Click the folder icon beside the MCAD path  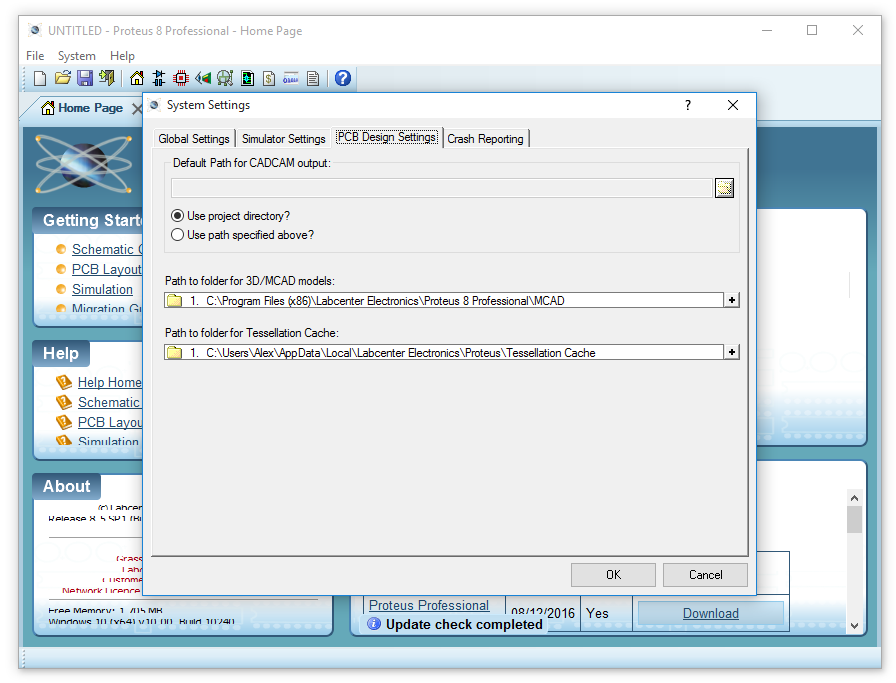click(x=174, y=301)
